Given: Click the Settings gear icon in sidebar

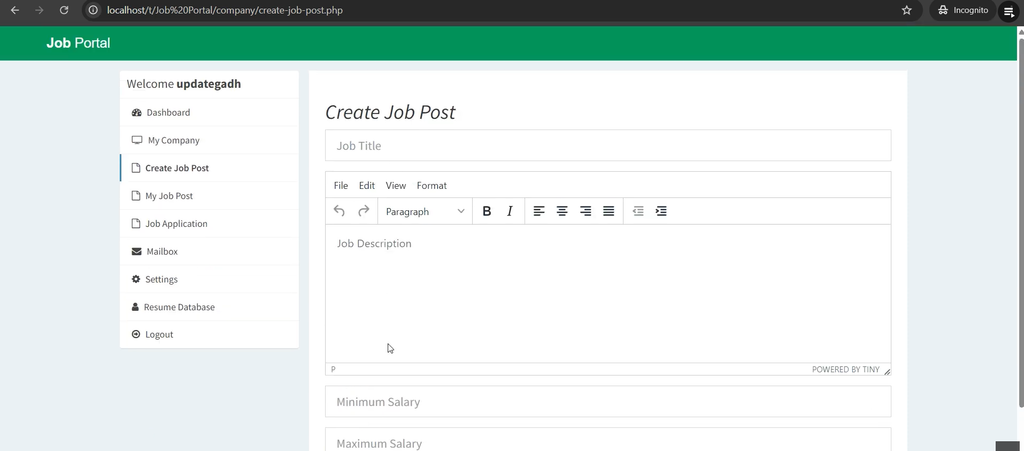Looking at the screenshot, I should (136, 279).
